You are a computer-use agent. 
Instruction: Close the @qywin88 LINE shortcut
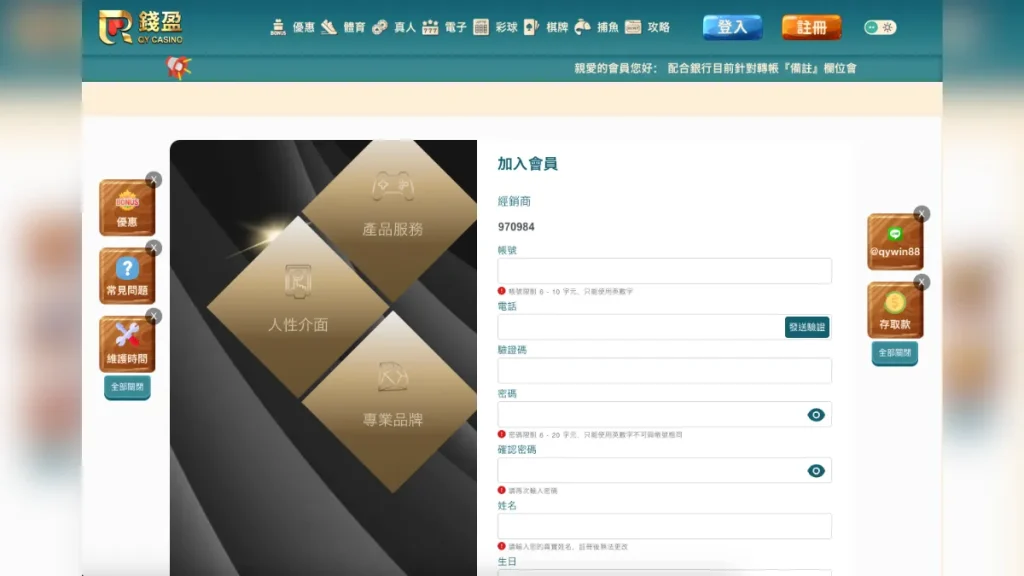pos(921,214)
